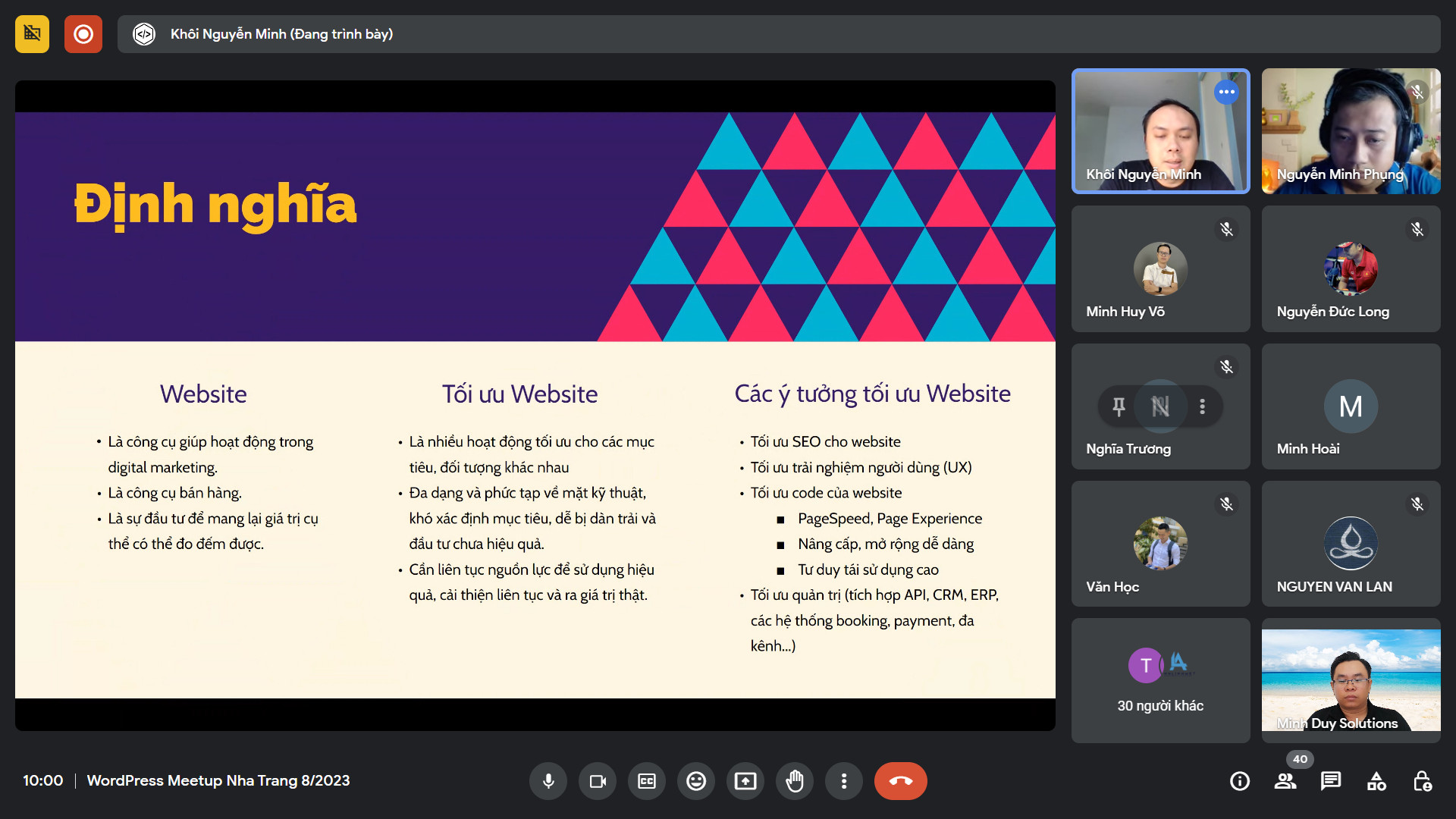
Task: Open meeting details info icon
Action: [1240, 781]
